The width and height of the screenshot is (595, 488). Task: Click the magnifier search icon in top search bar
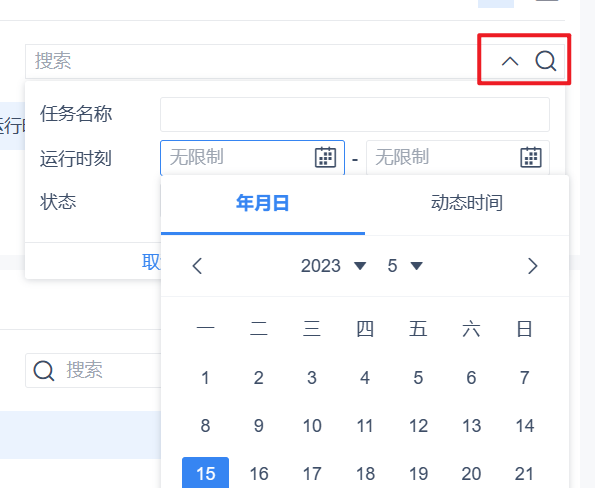pyautogui.click(x=546, y=61)
